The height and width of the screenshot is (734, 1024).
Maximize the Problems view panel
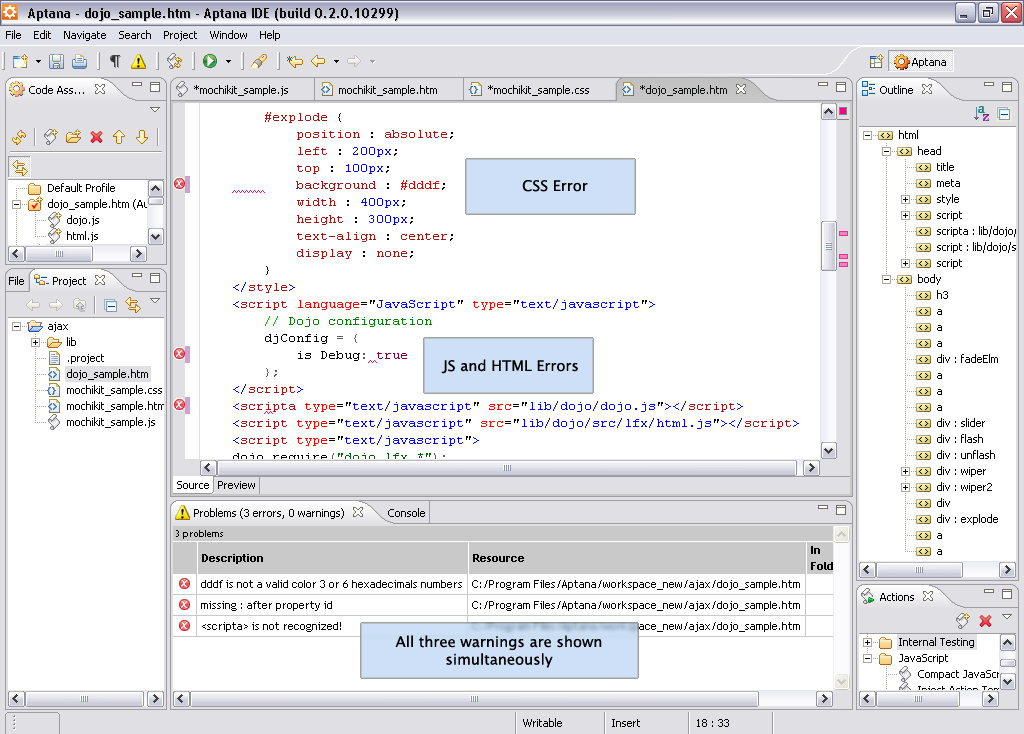tap(841, 510)
